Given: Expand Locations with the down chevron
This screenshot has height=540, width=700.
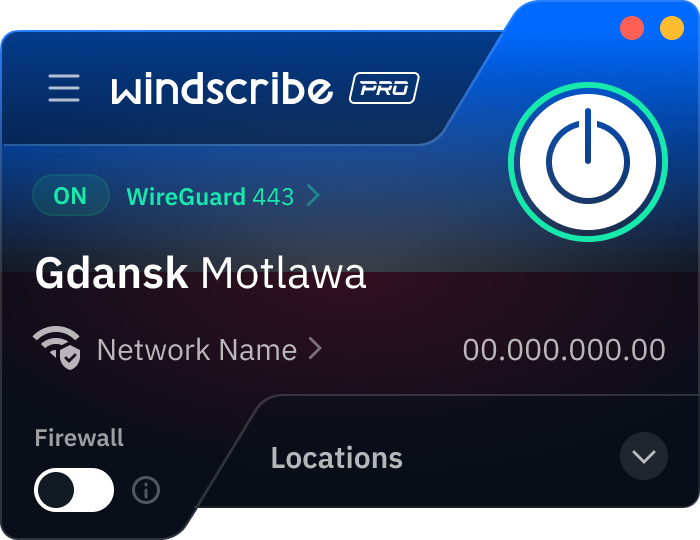Looking at the screenshot, I should 644,456.
